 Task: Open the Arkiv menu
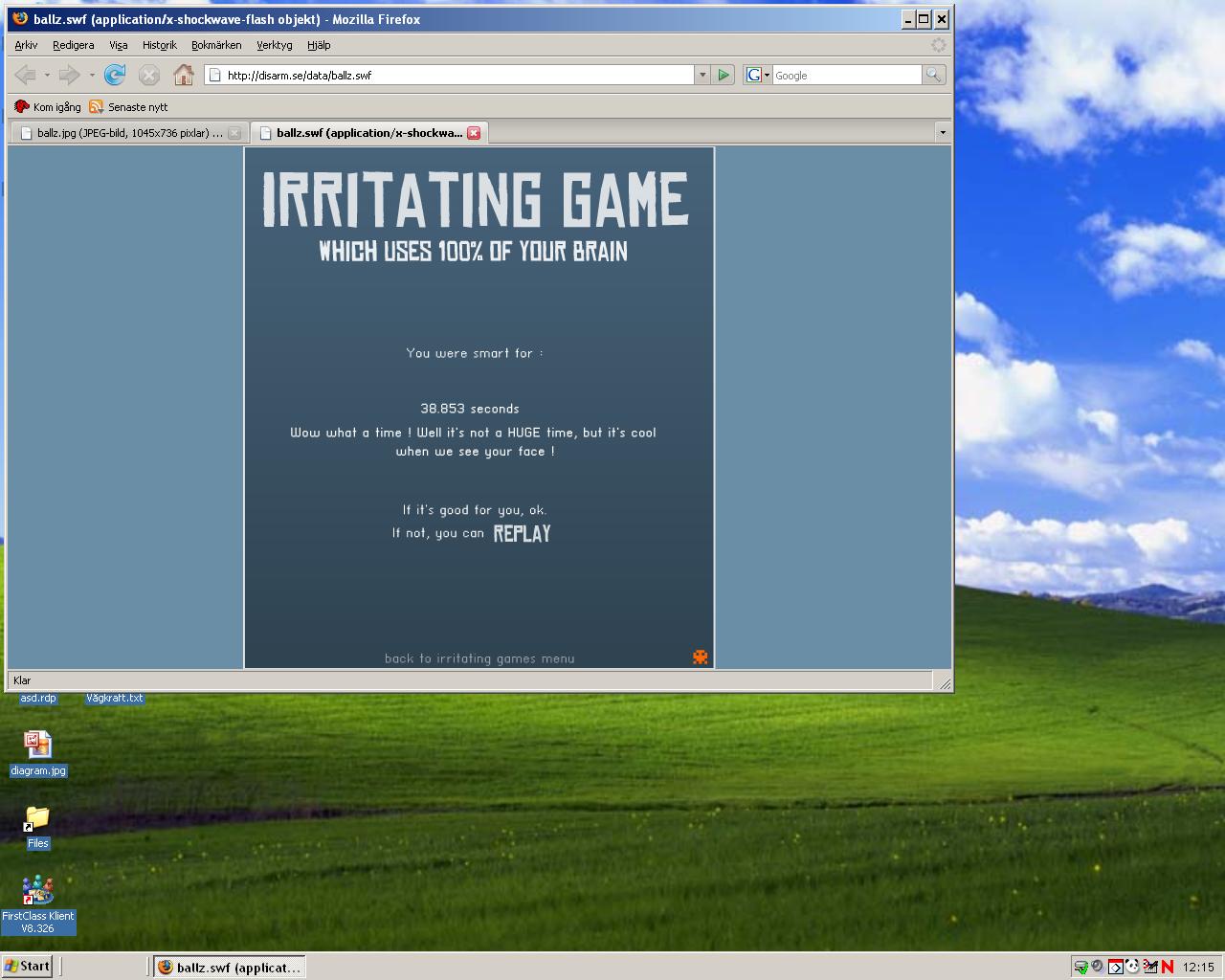coord(26,45)
